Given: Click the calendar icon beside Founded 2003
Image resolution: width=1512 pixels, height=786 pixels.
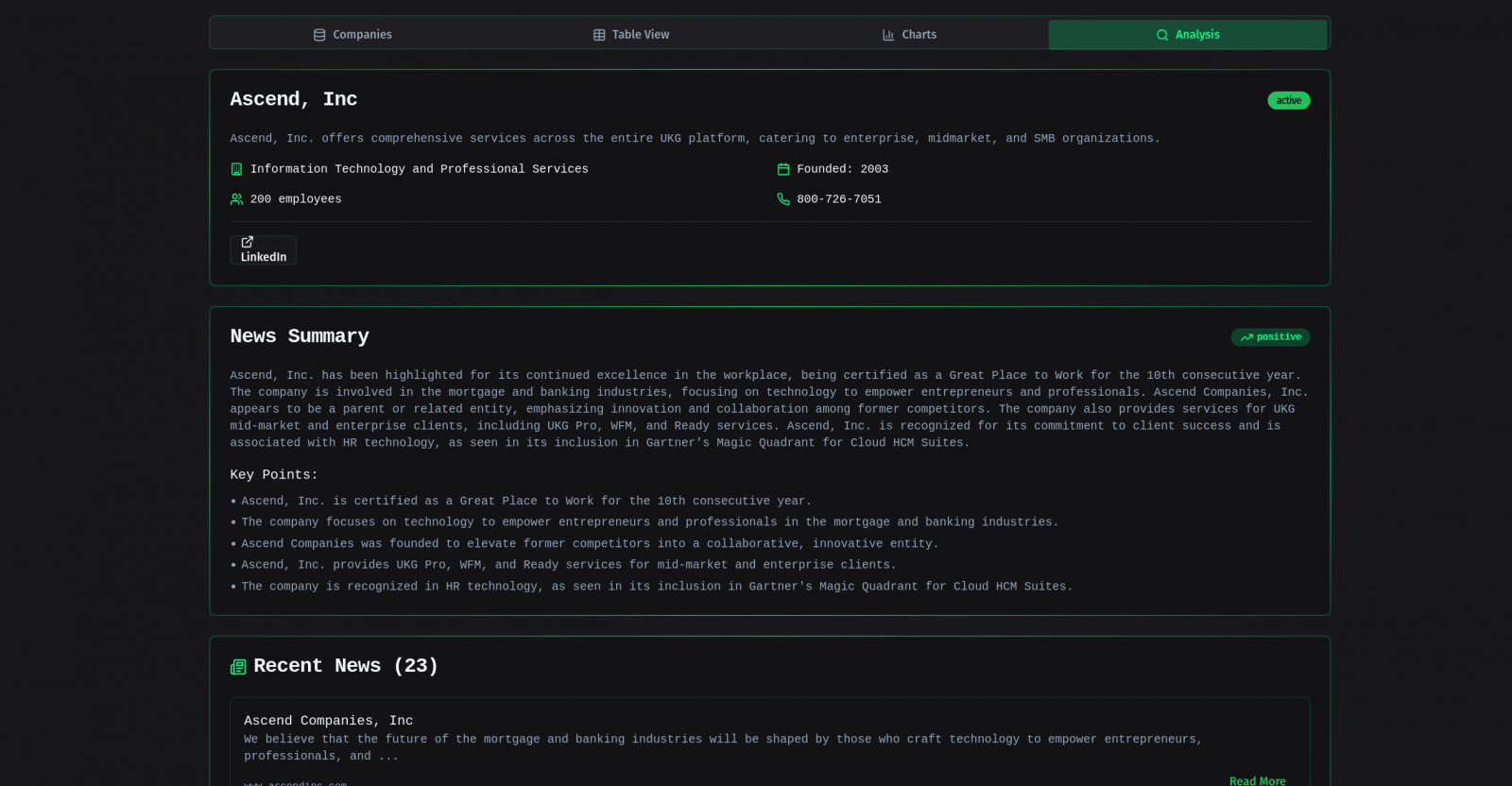Looking at the screenshot, I should pyautogui.click(x=783, y=169).
